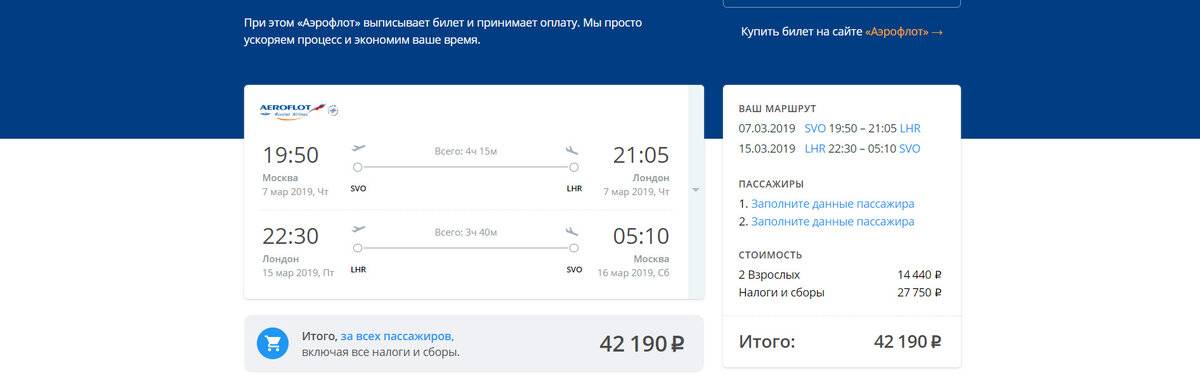This screenshot has height=375, width=1200.
Task: Click the SVO departure point on outbound route line
Action: click(357, 168)
